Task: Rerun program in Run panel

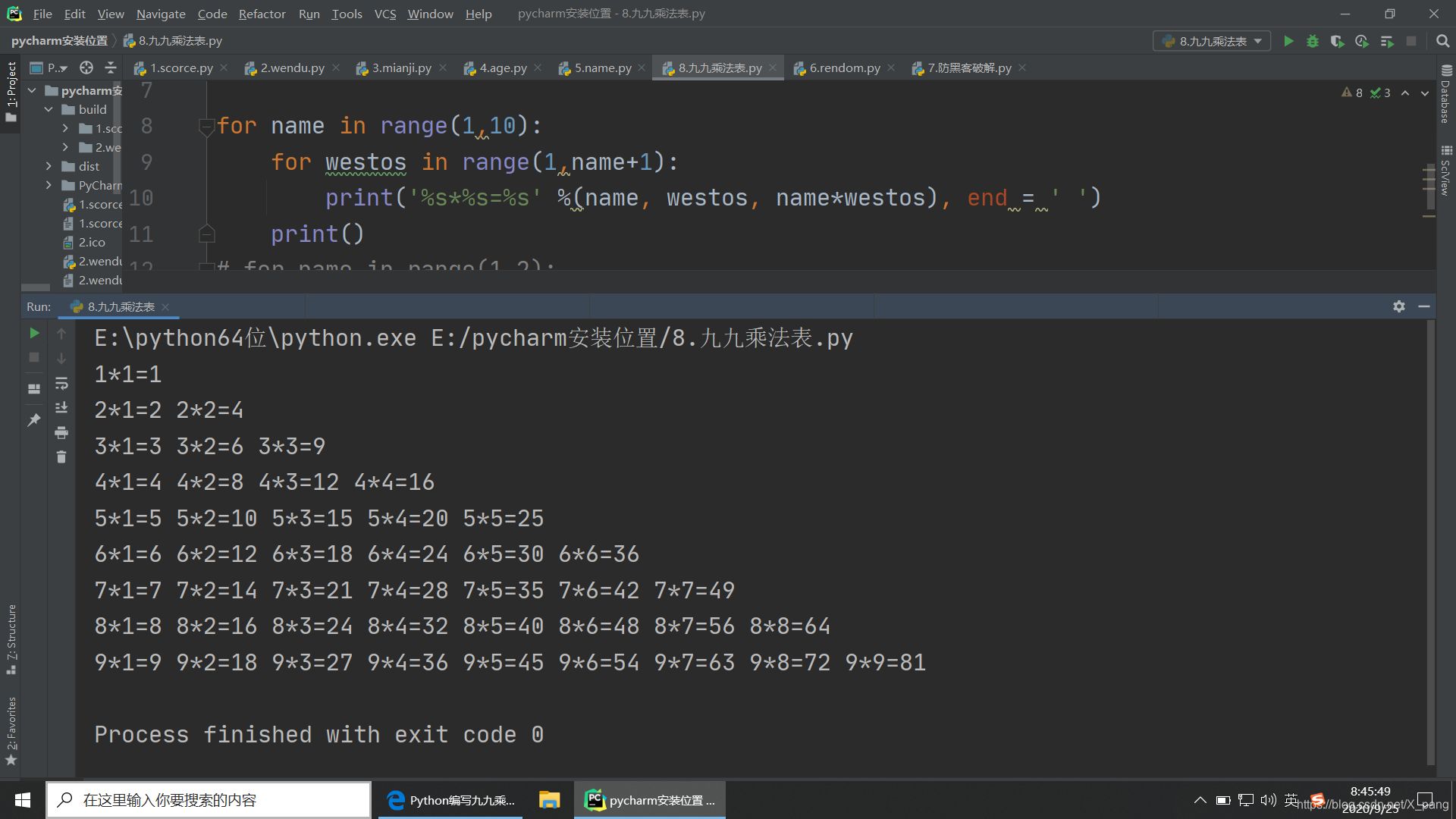Action: (x=34, y=333)
